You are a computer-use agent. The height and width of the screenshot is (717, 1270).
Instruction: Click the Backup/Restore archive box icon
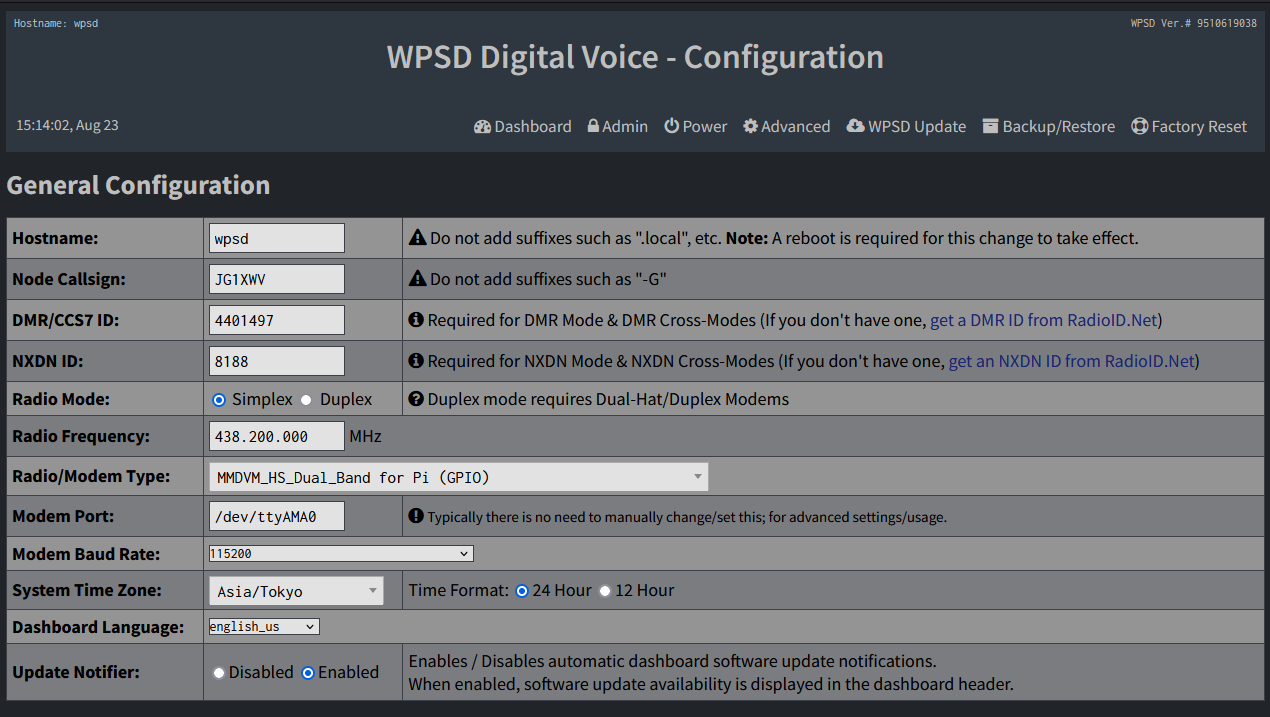coord(990,126)
